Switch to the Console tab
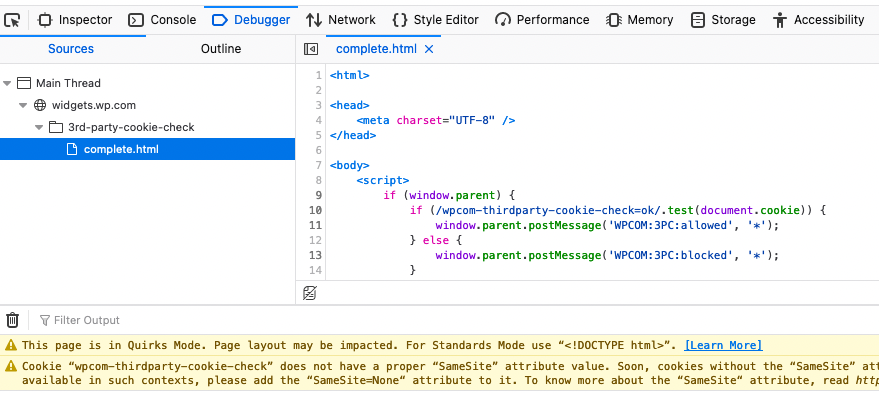This screenshot has height=393, width=879. click(162, 20)
